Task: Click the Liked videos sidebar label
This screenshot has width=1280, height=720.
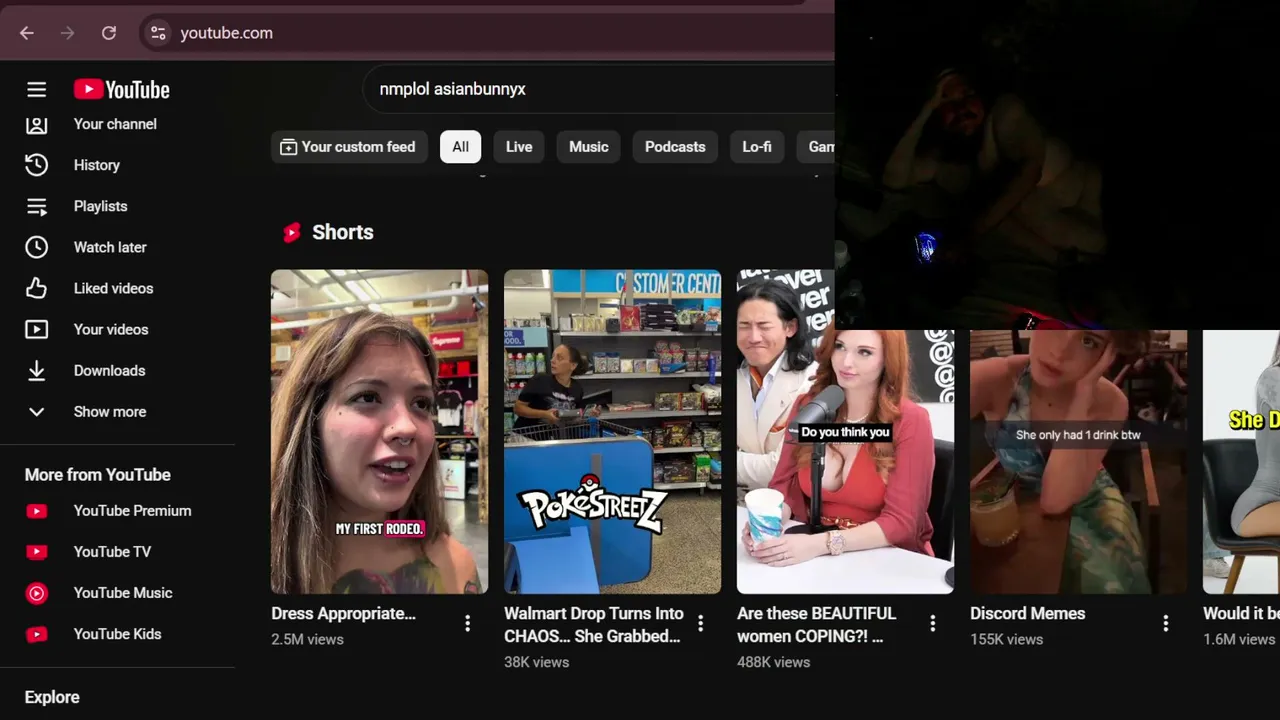Action: pyautogui.click(x=114, y=288)
